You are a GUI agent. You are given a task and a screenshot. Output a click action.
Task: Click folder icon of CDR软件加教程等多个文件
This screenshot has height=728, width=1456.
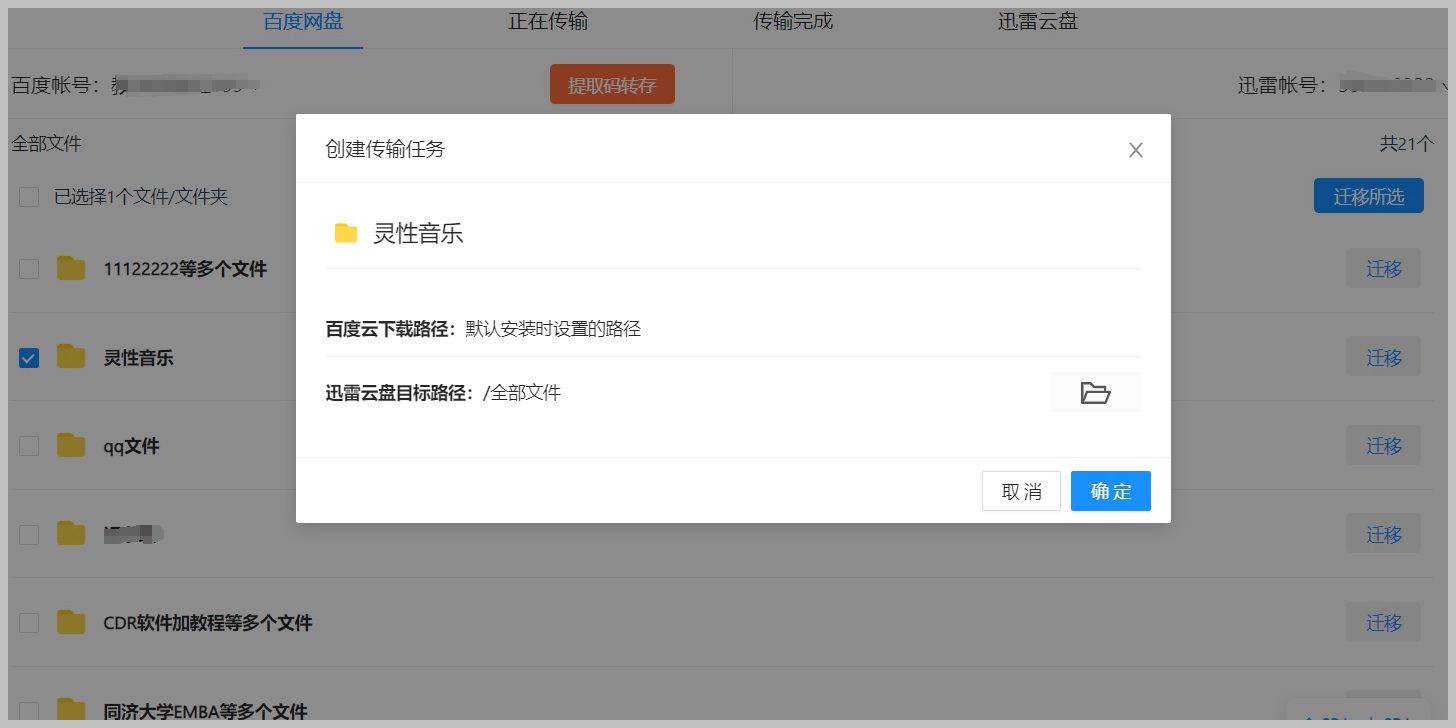pyautogui.click(x=70, y=622)
